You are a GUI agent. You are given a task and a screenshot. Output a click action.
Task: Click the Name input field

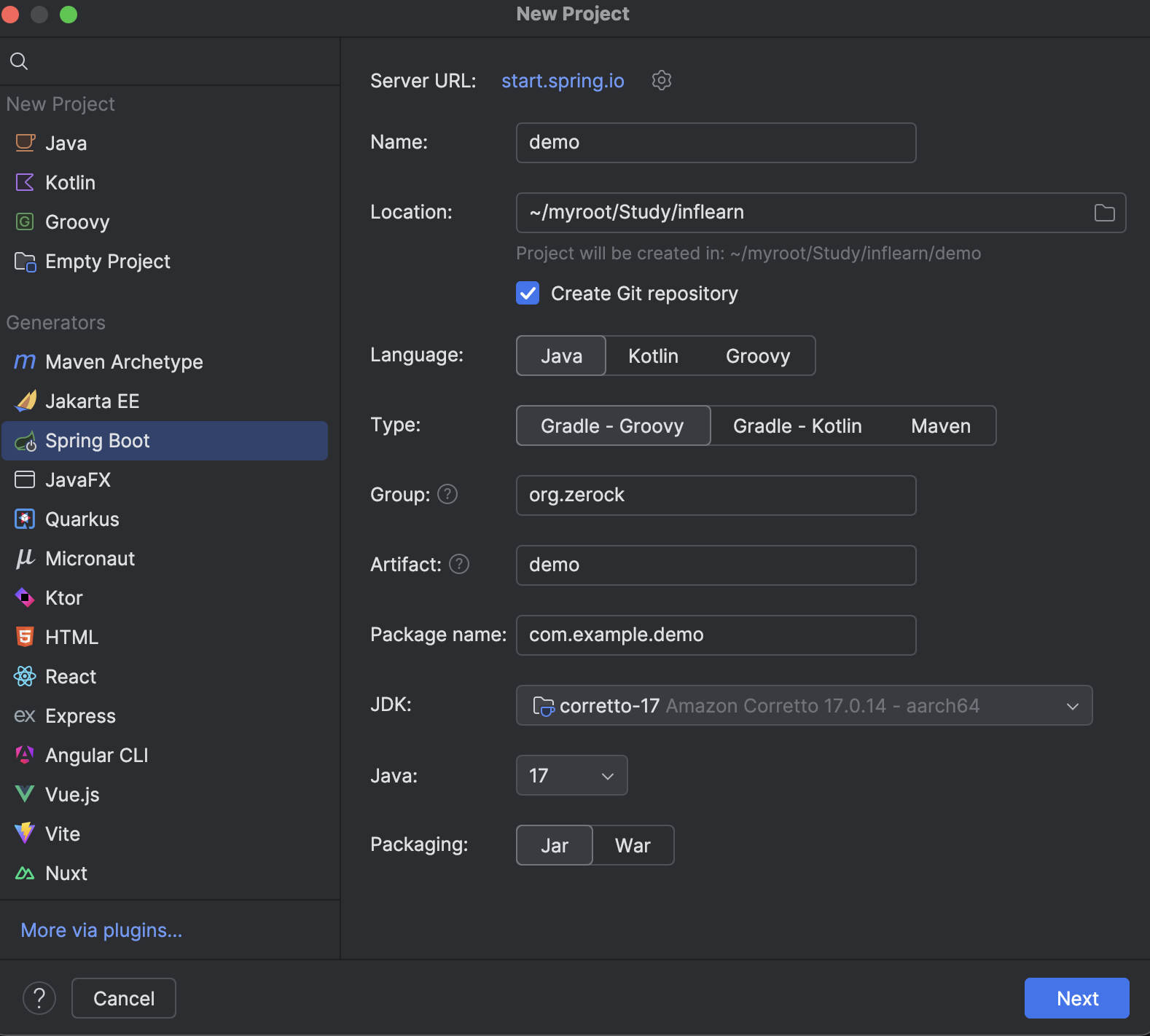(716, 143)
